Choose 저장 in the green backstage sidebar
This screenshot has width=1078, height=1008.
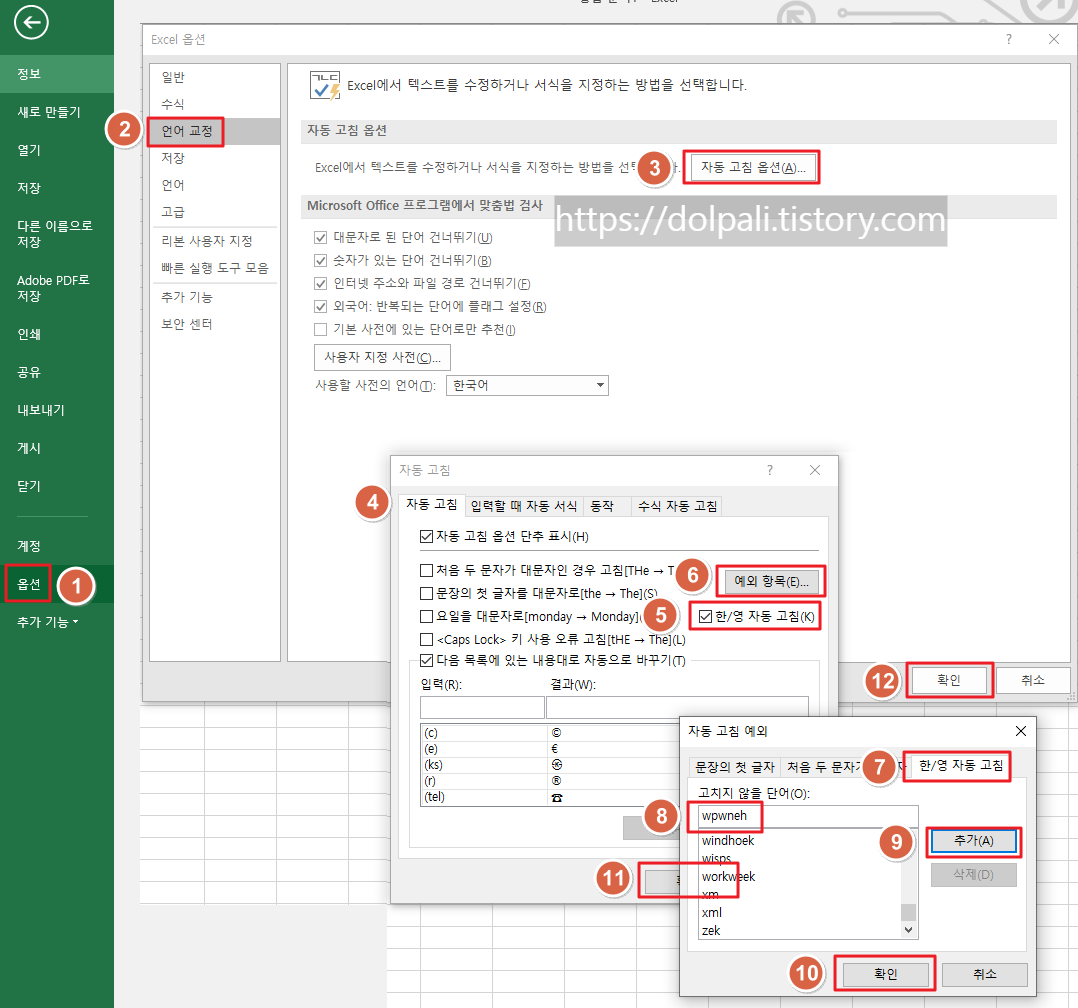coord(57,188)
